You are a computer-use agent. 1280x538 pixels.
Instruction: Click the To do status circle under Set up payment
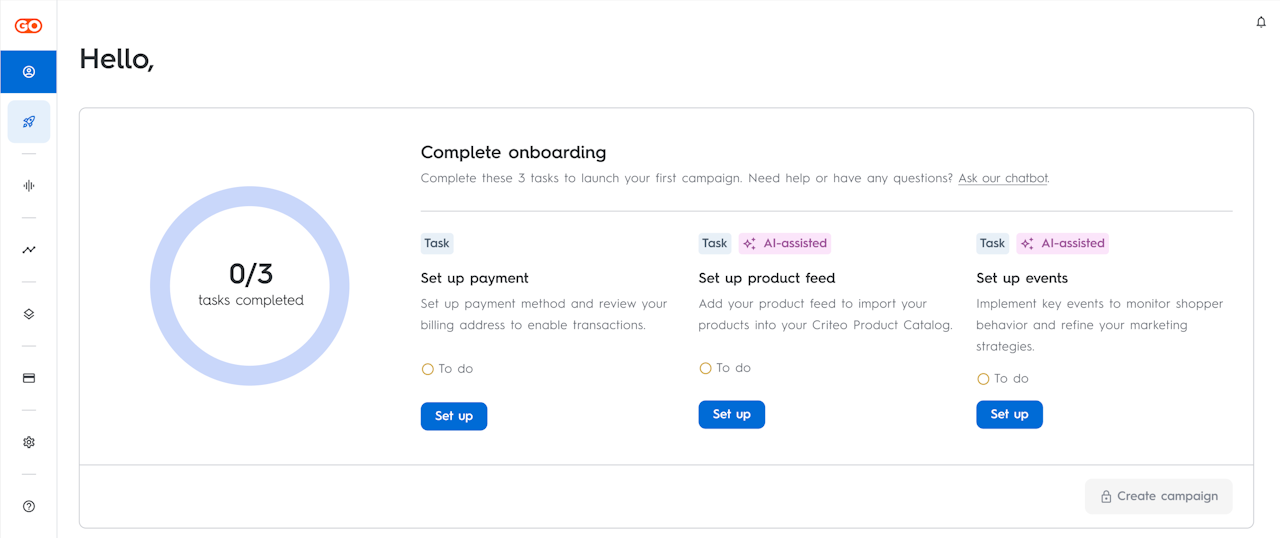[428, 369]
